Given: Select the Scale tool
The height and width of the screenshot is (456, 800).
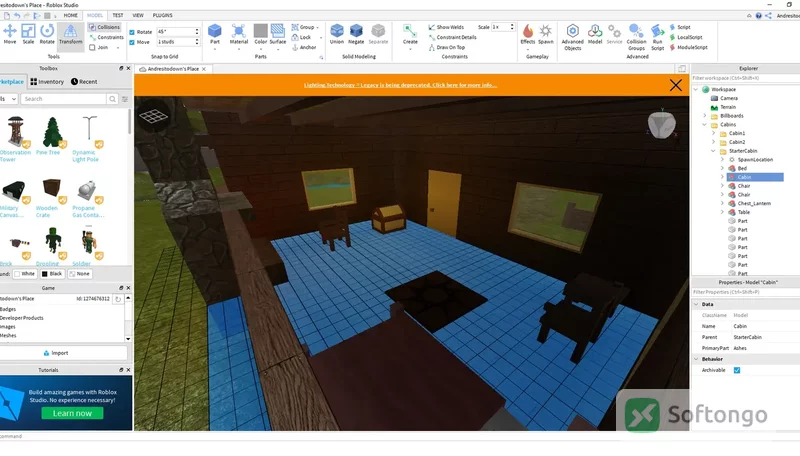Looking at the screenshot, I should click(28, 34).
